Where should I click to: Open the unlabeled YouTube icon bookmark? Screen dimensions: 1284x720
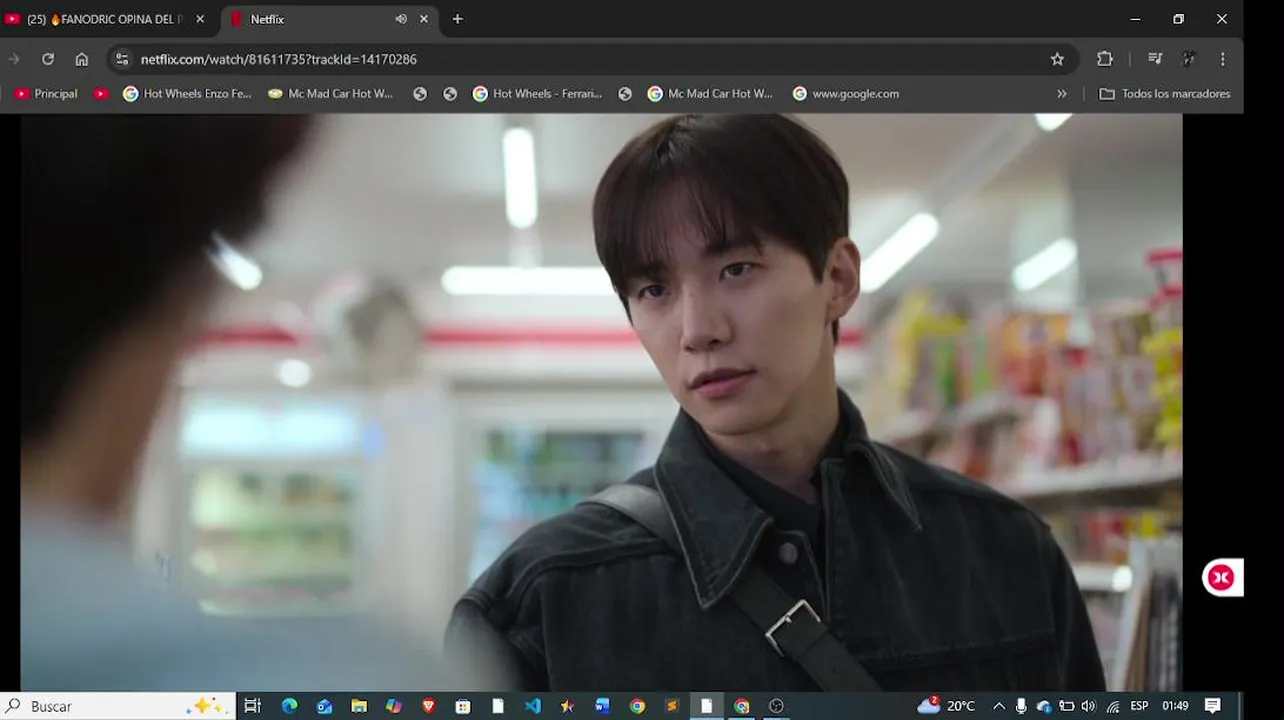[x=101, y=93]
